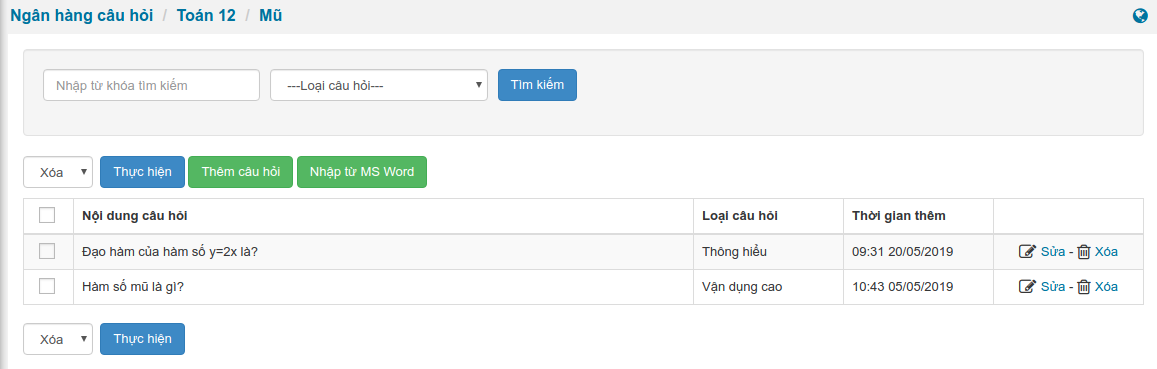The height and width of the screenshot is (369, 1157).
Task: Click the 'Tìm kiếm' search button
Action: [x=537, y=85]
